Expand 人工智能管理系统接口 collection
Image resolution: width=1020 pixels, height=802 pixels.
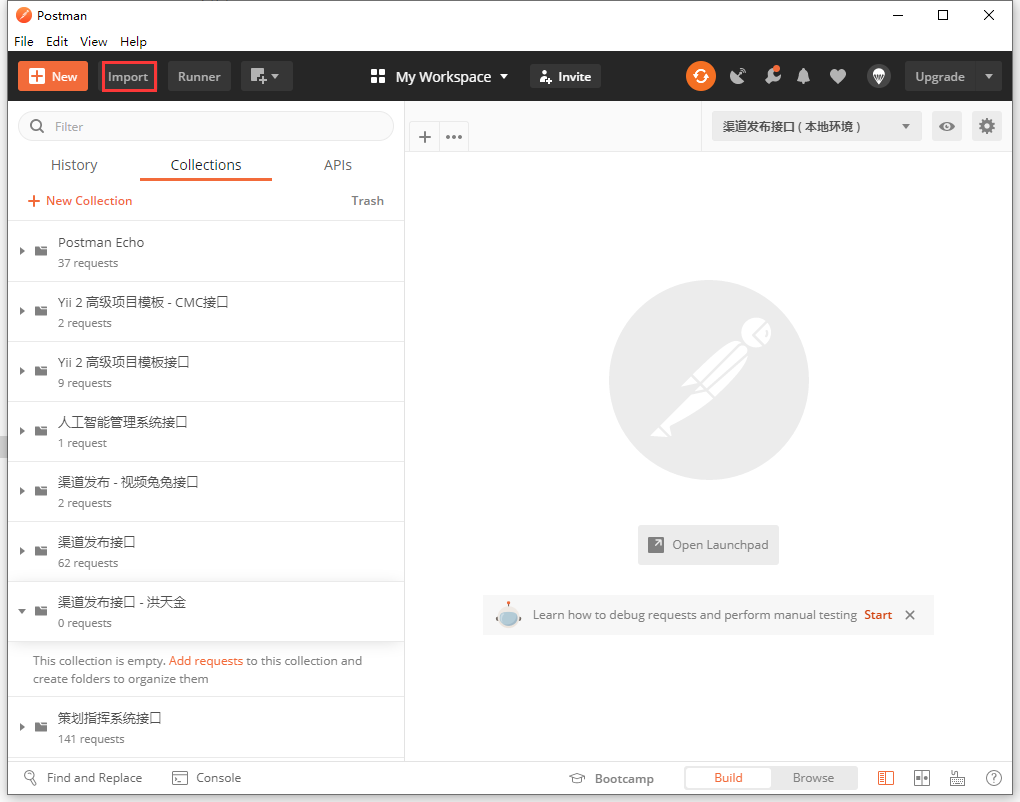tap(22, 431)
